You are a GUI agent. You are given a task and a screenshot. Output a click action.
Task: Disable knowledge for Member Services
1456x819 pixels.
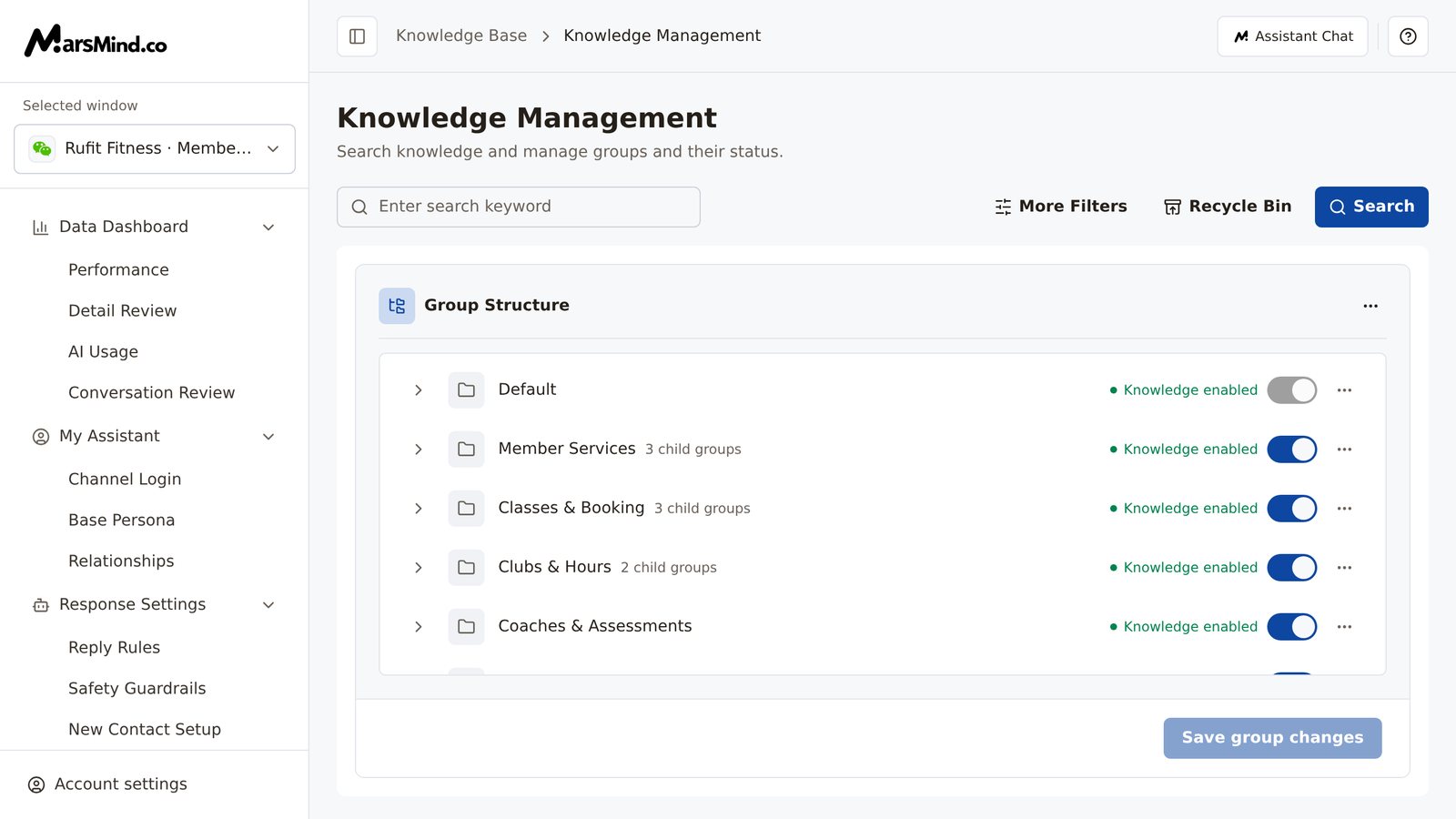pyautogui.click(x=1292, y=450)
